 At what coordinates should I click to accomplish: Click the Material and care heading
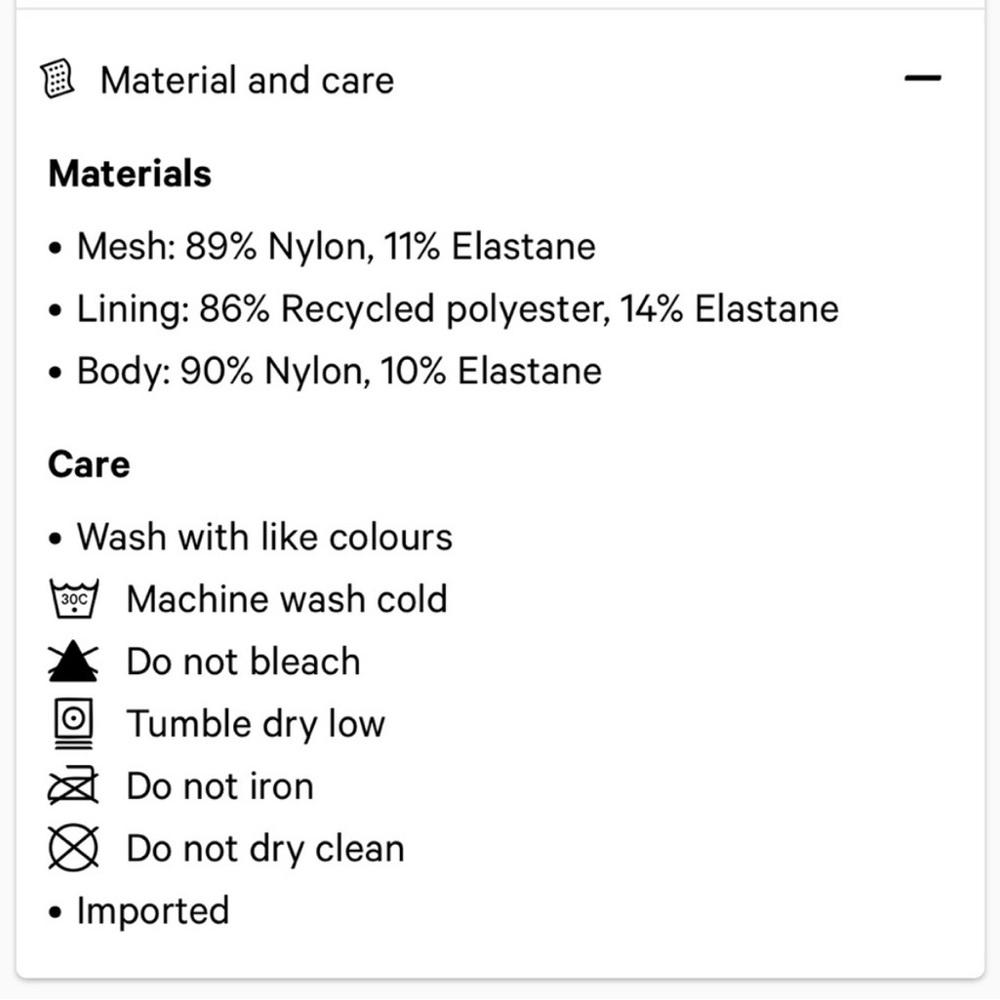247,80
